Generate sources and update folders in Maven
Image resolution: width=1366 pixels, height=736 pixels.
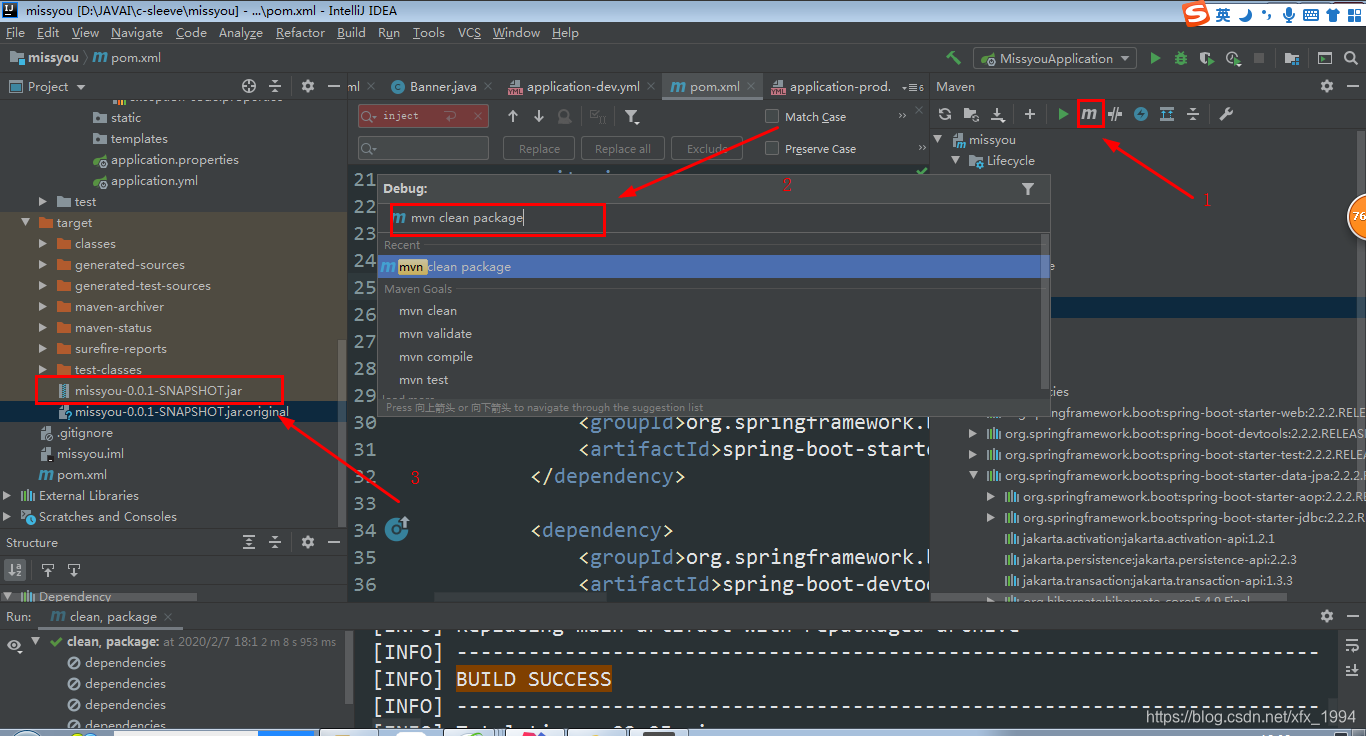point(971,114)
